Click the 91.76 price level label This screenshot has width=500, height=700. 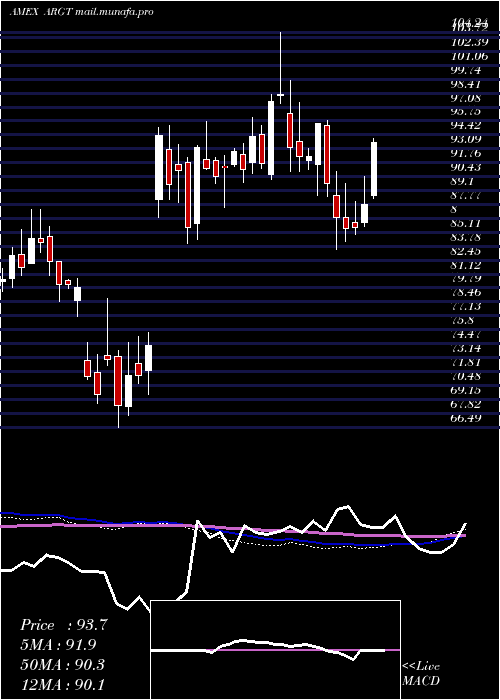[x=466, y=154]
